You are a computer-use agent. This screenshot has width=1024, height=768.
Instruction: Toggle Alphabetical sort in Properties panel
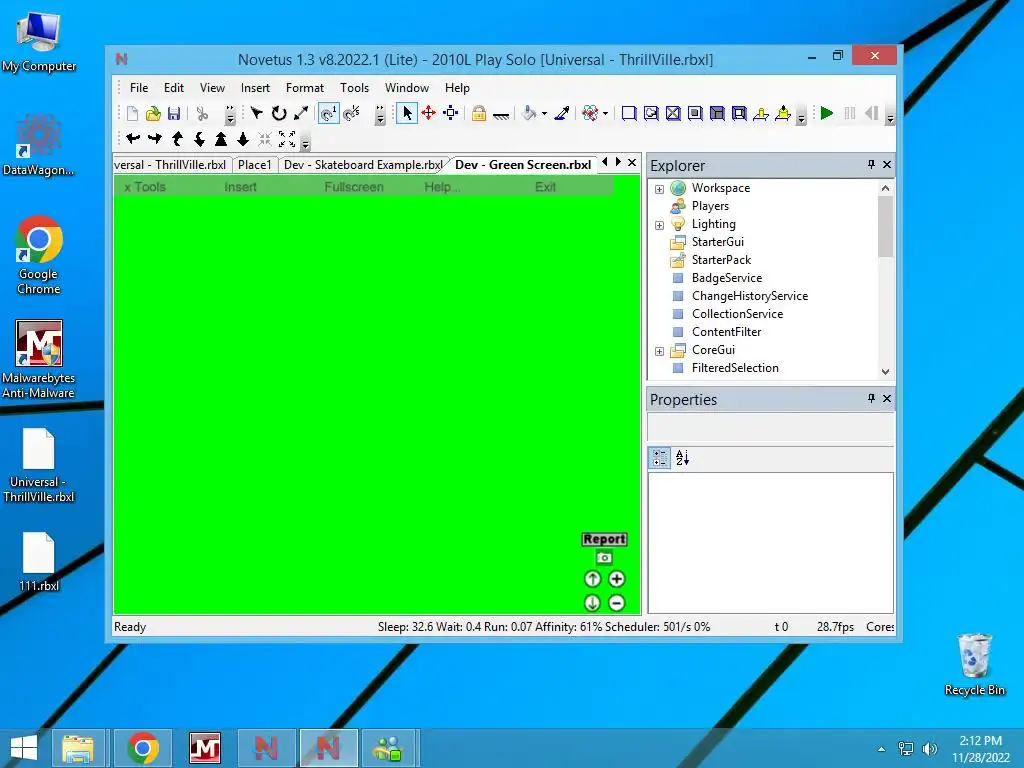click(x=682, y=458)
